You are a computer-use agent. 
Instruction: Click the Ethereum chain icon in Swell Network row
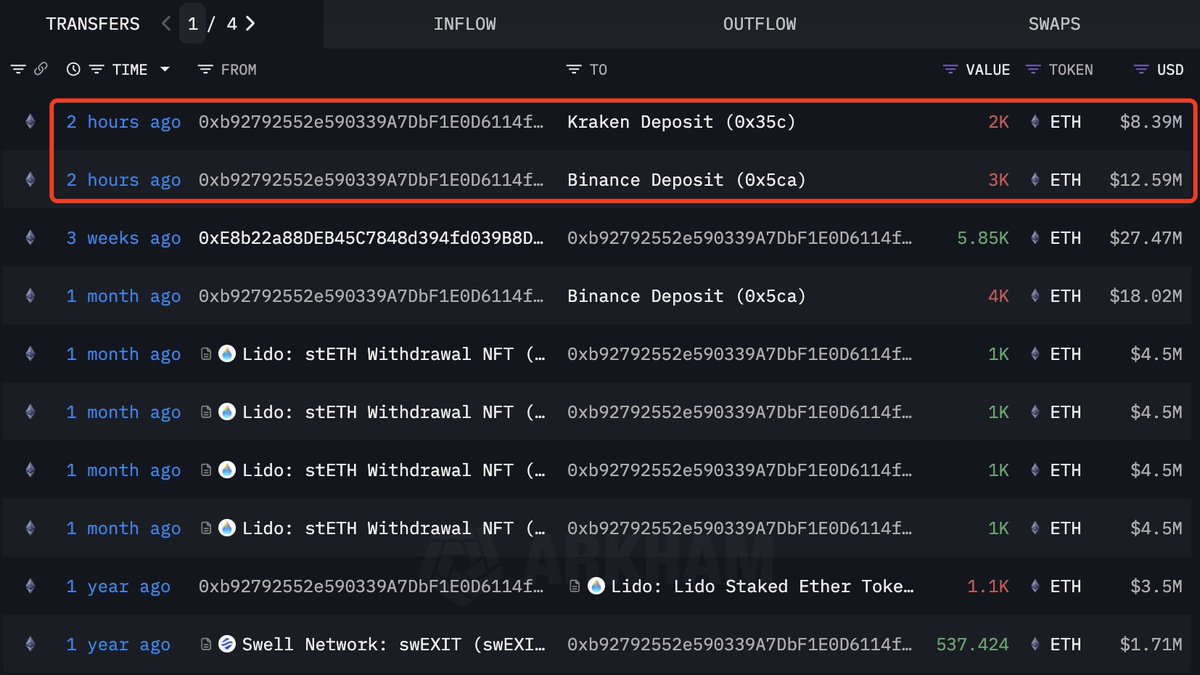point(29,644)
